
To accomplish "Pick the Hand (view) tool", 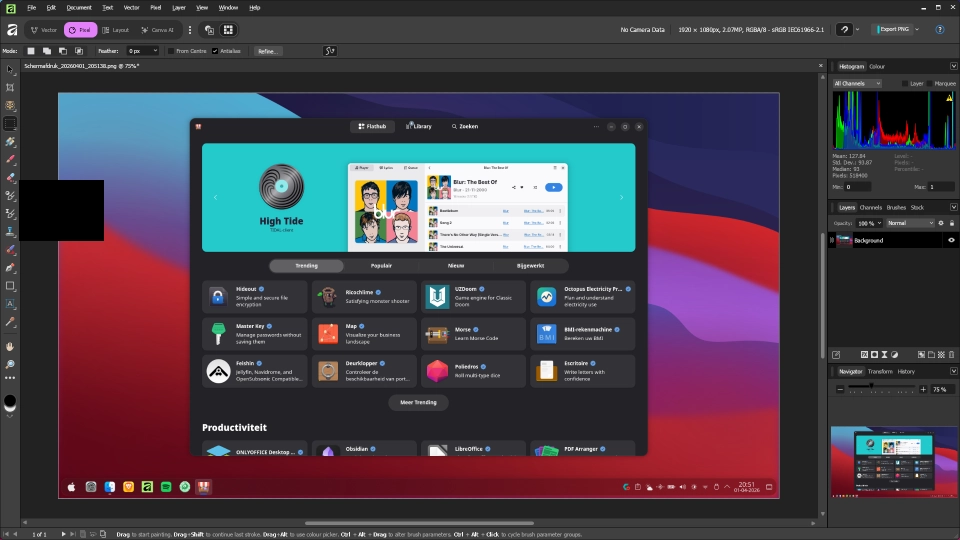I will click(10, 346).
